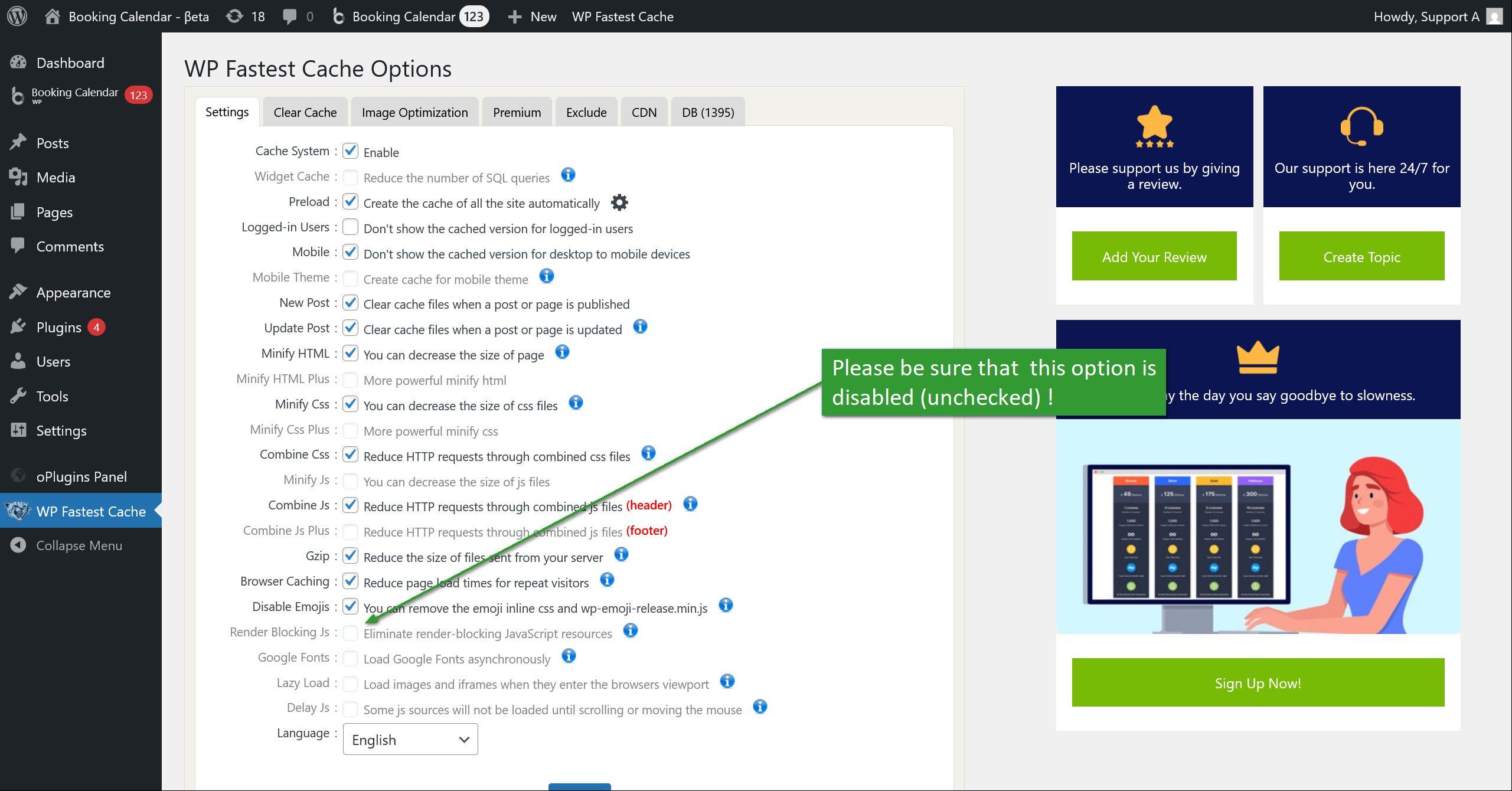Open Posts pin icon in sidebar
The image size is (1512, 791).
coord(18,142)
